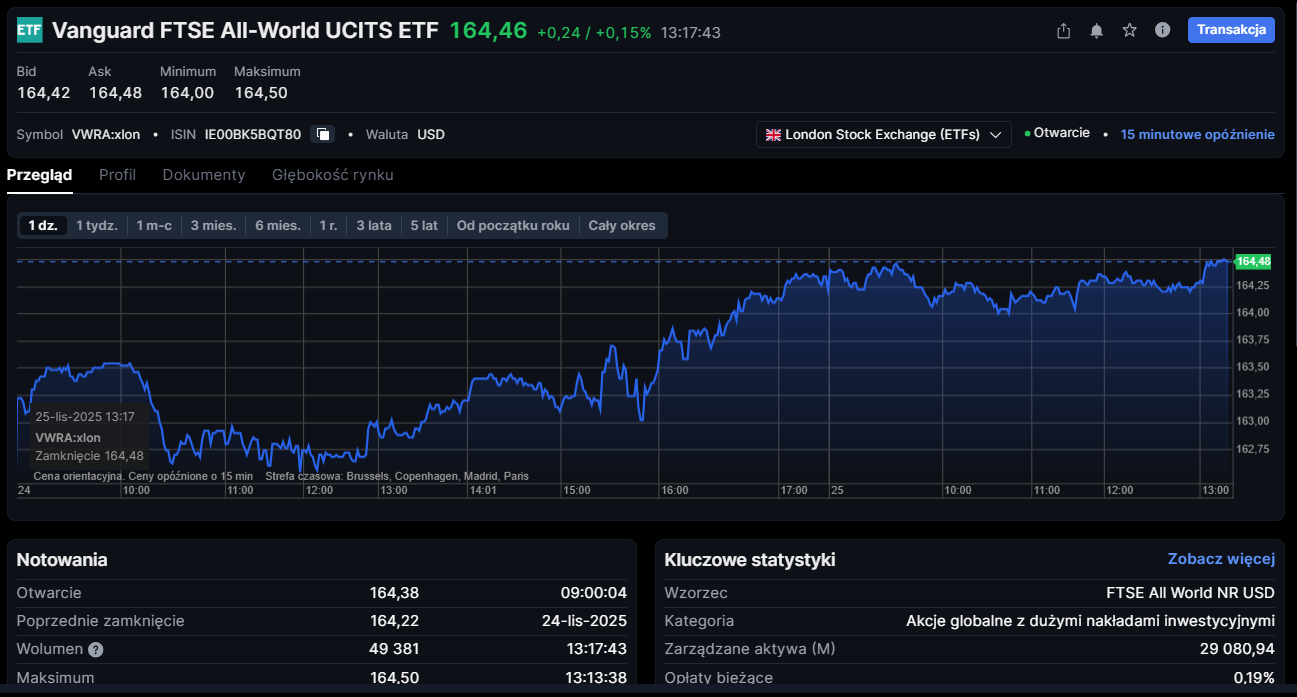The width and height of the screenshot is (1297, 697).
Task: Switch chart to 5 lat range
Action: coord(424,225)
